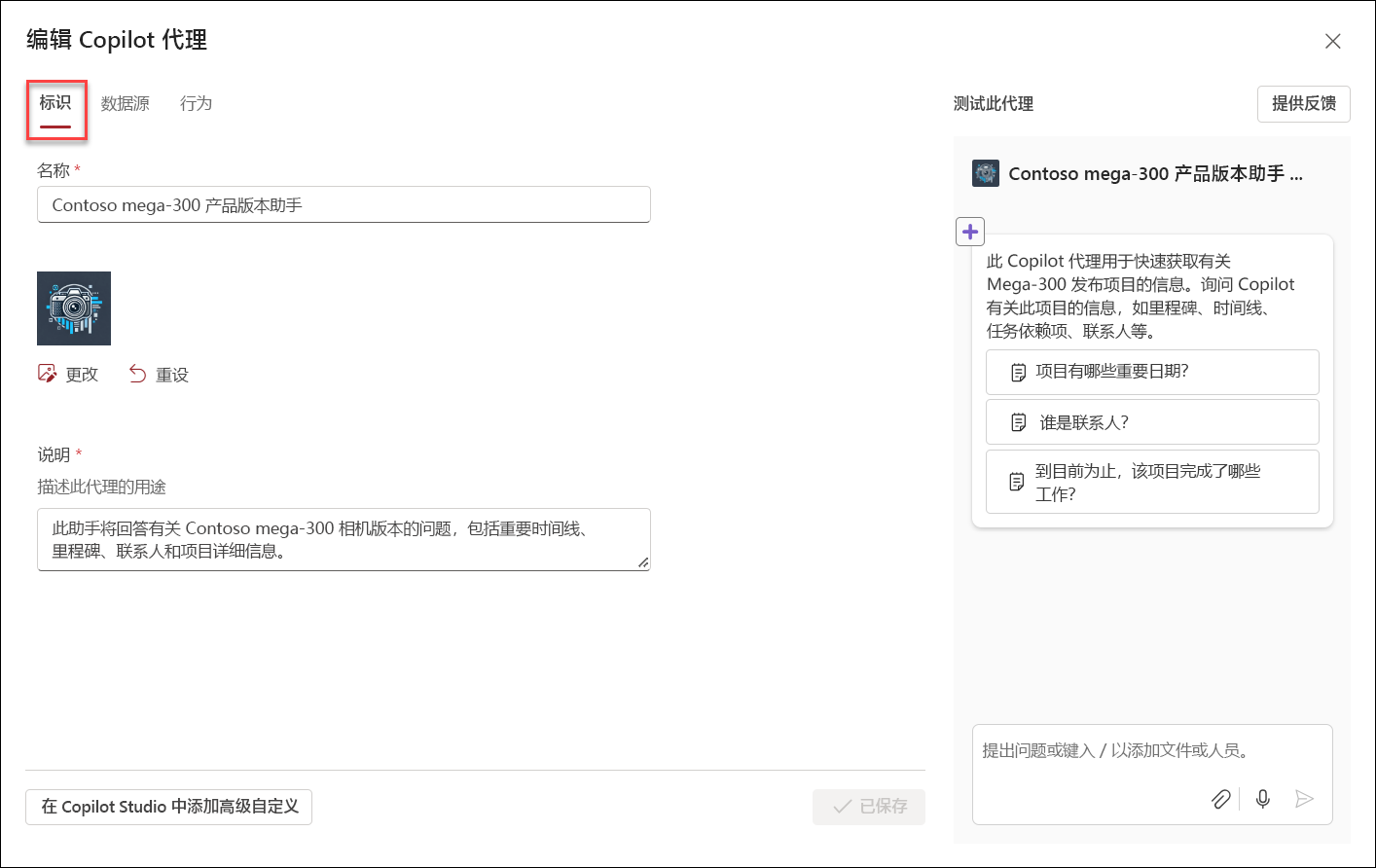The image size is (1376, 868).
Task: Click the 测试此代理 heading
Action: tap(994, 104)
